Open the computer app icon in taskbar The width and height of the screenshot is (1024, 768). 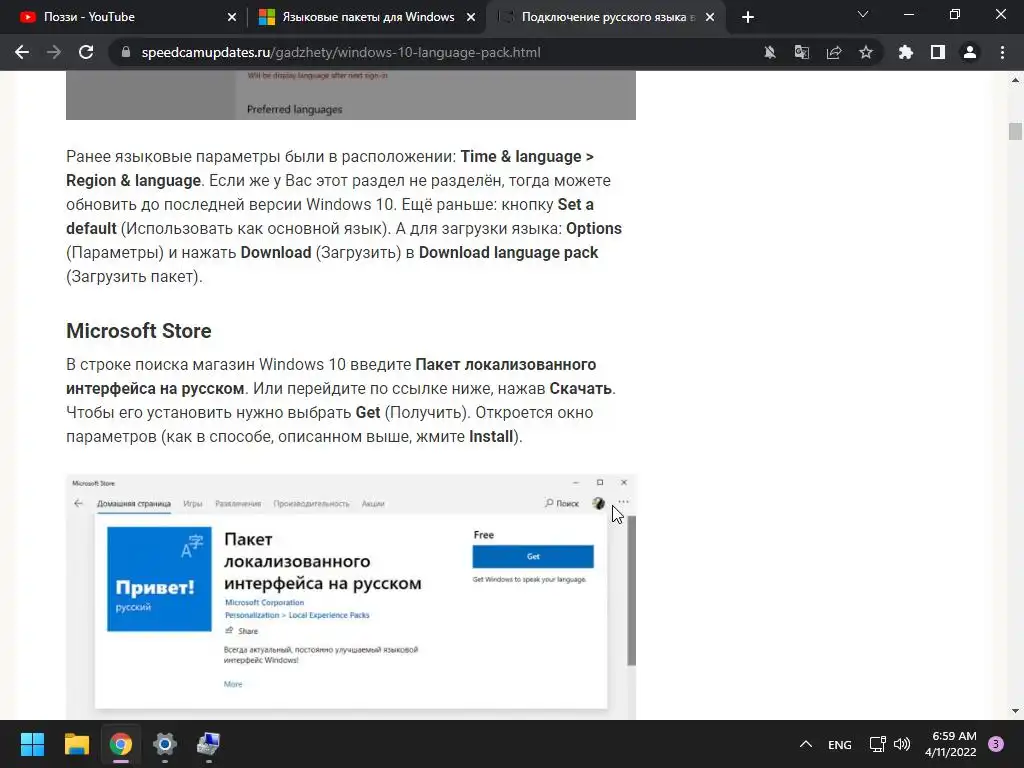209,744
